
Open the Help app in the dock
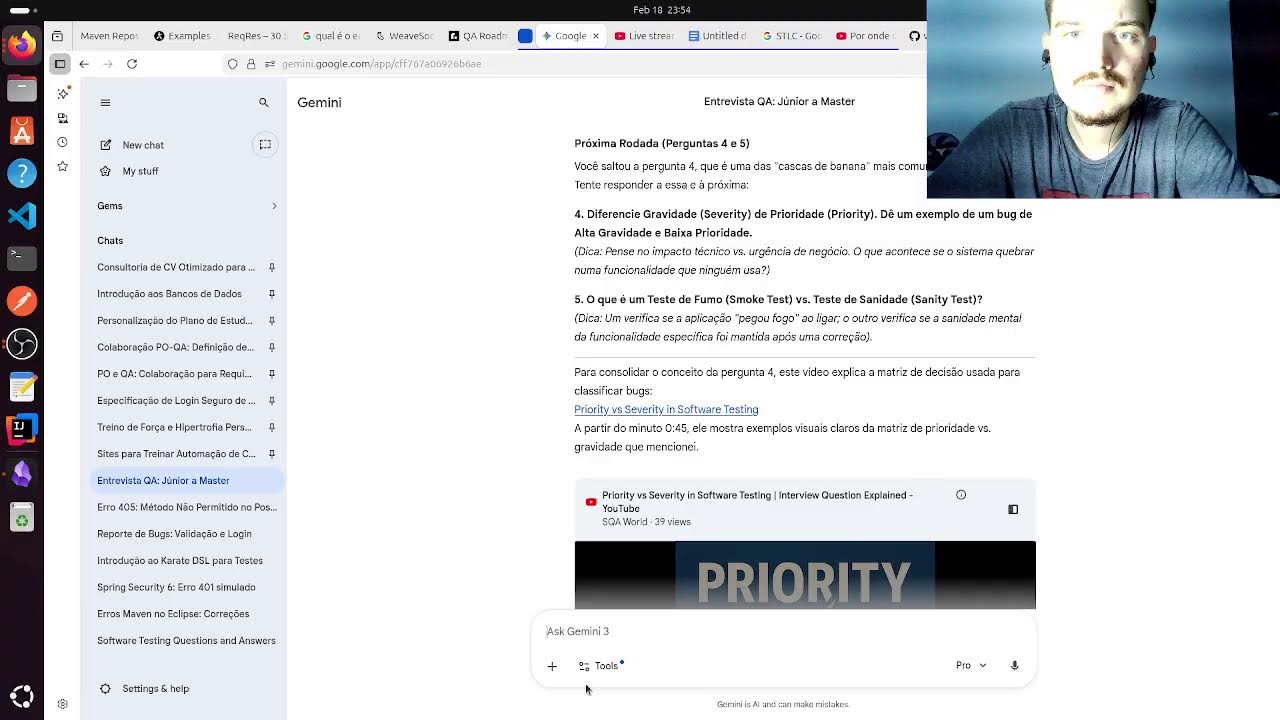point(22,173)
